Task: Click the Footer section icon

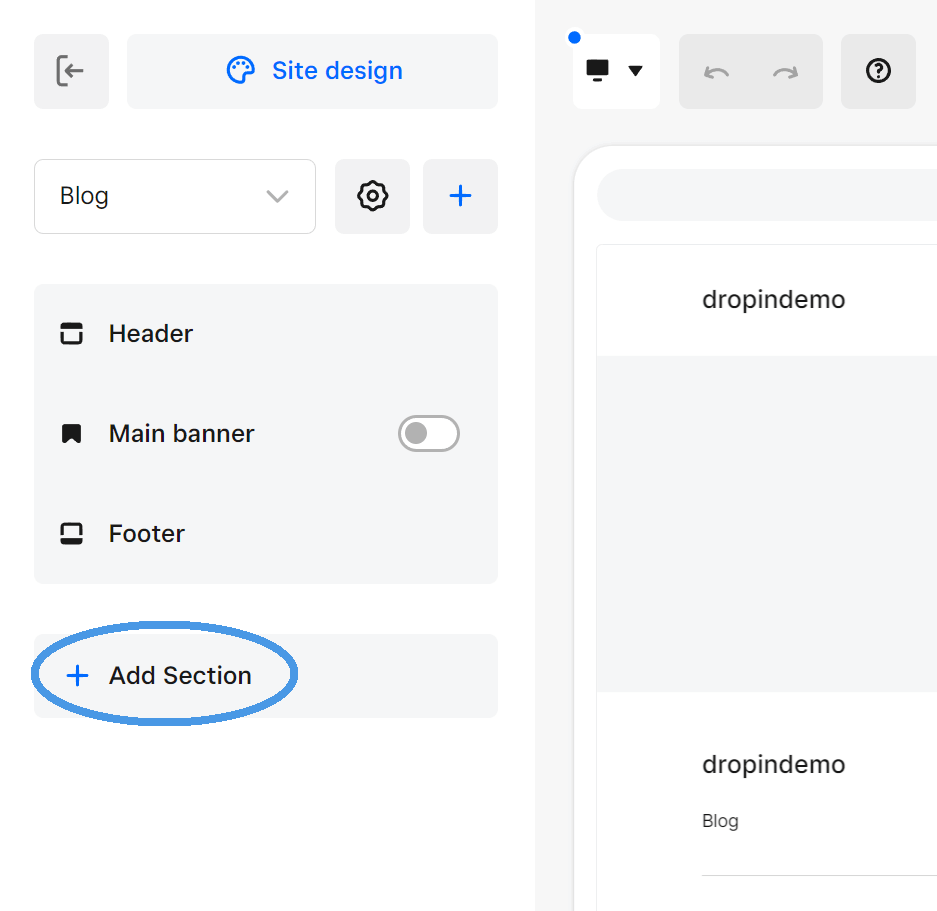Action: [71, 533]
